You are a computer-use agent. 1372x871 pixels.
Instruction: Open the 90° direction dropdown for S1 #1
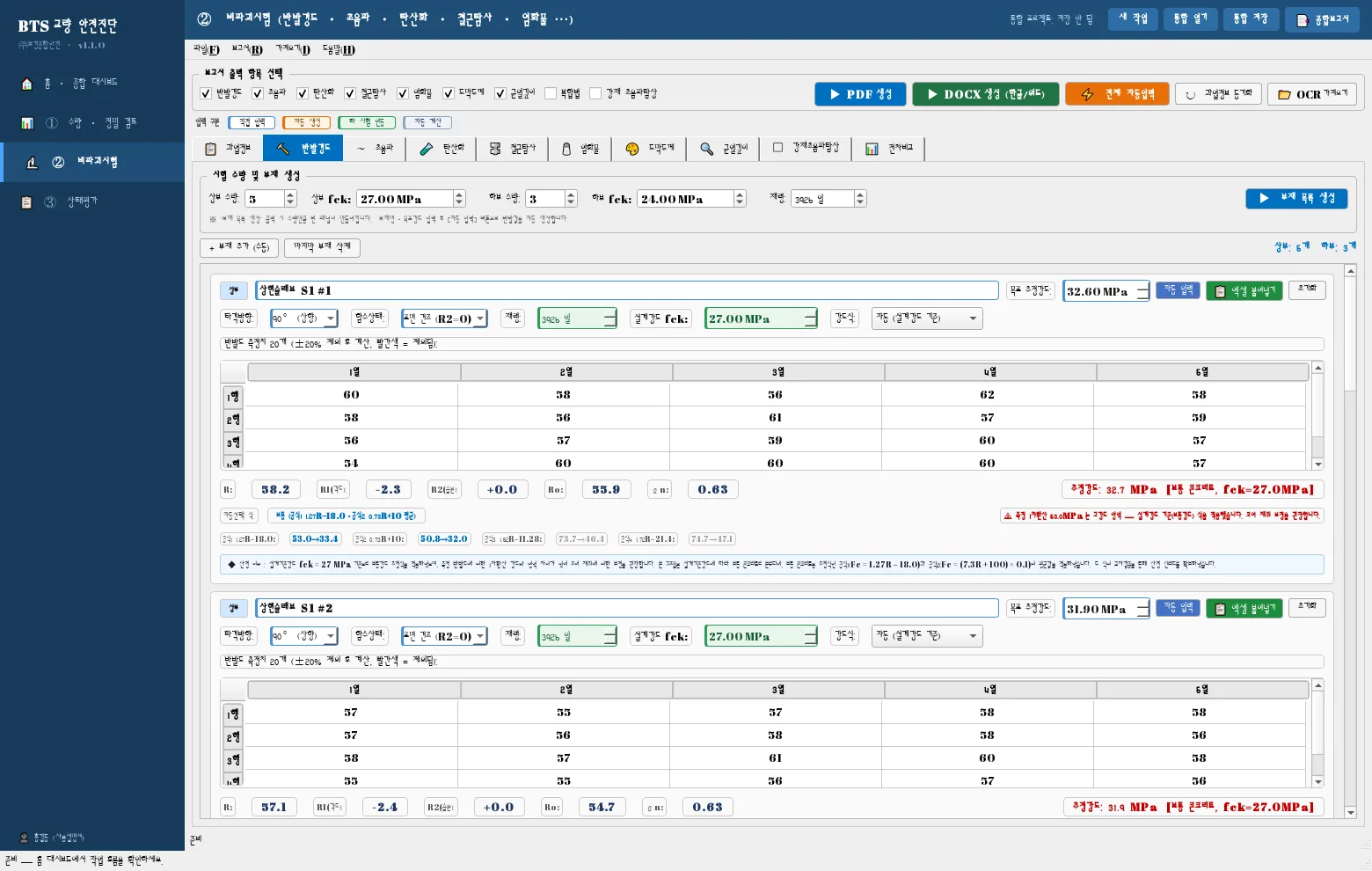[304, 318]
